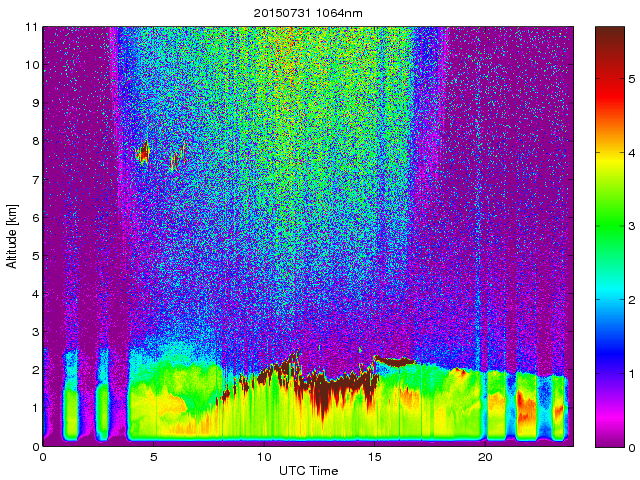Click the UTC Time axis tick label 15

click(x=374, y=457)
